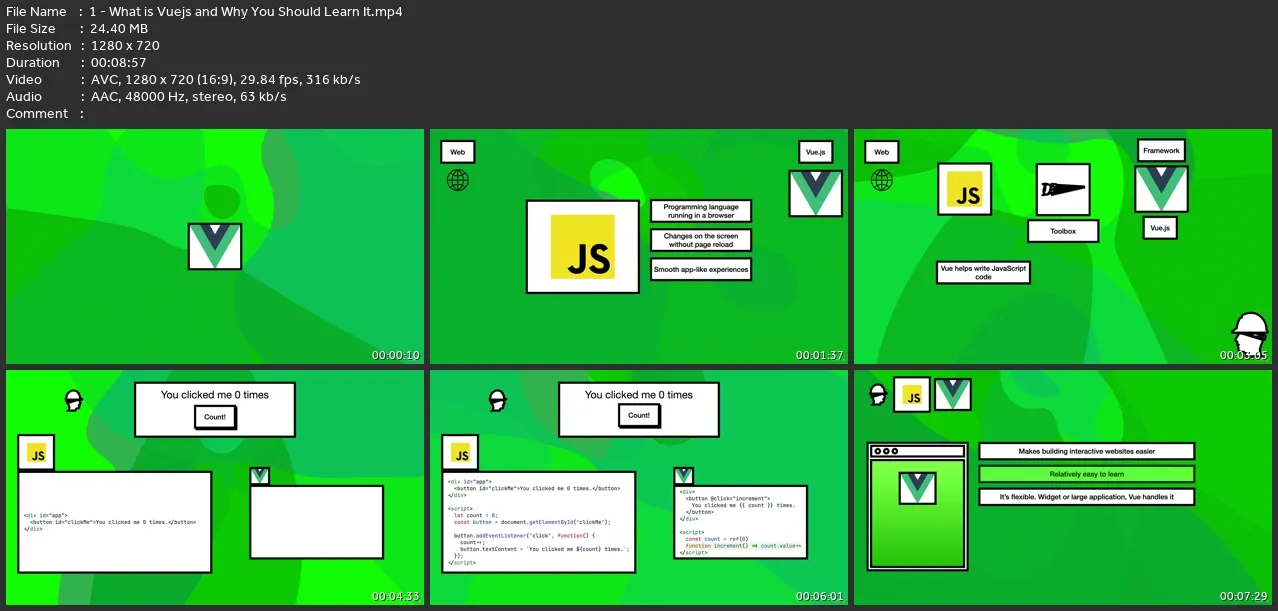The image size is (1278, 611).
Task: Click the 00:06:01 timestamp label
Action: point(820,597)
